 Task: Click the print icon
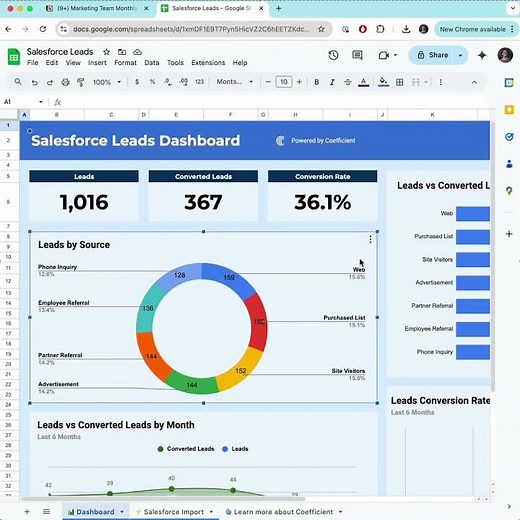point(65,82)
